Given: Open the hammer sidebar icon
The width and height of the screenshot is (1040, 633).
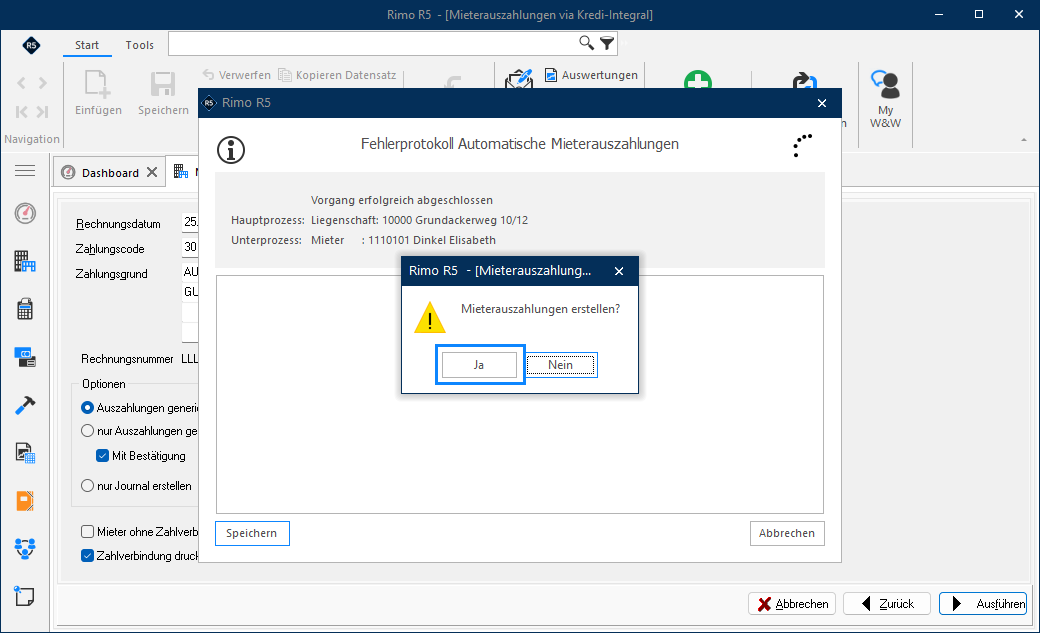Looking at the screenshot, I should click(x=25, y=405).
